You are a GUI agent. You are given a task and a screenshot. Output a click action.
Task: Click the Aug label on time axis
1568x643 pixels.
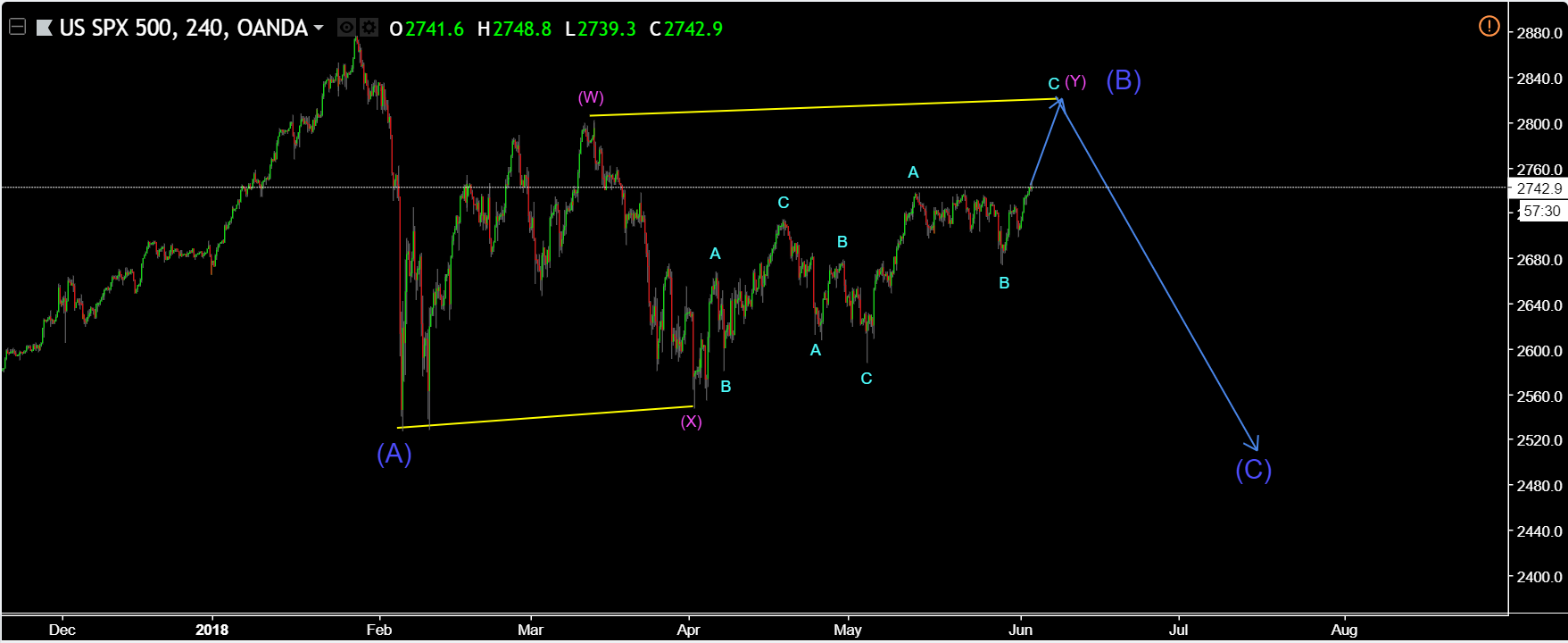[x=1344, y=630]
